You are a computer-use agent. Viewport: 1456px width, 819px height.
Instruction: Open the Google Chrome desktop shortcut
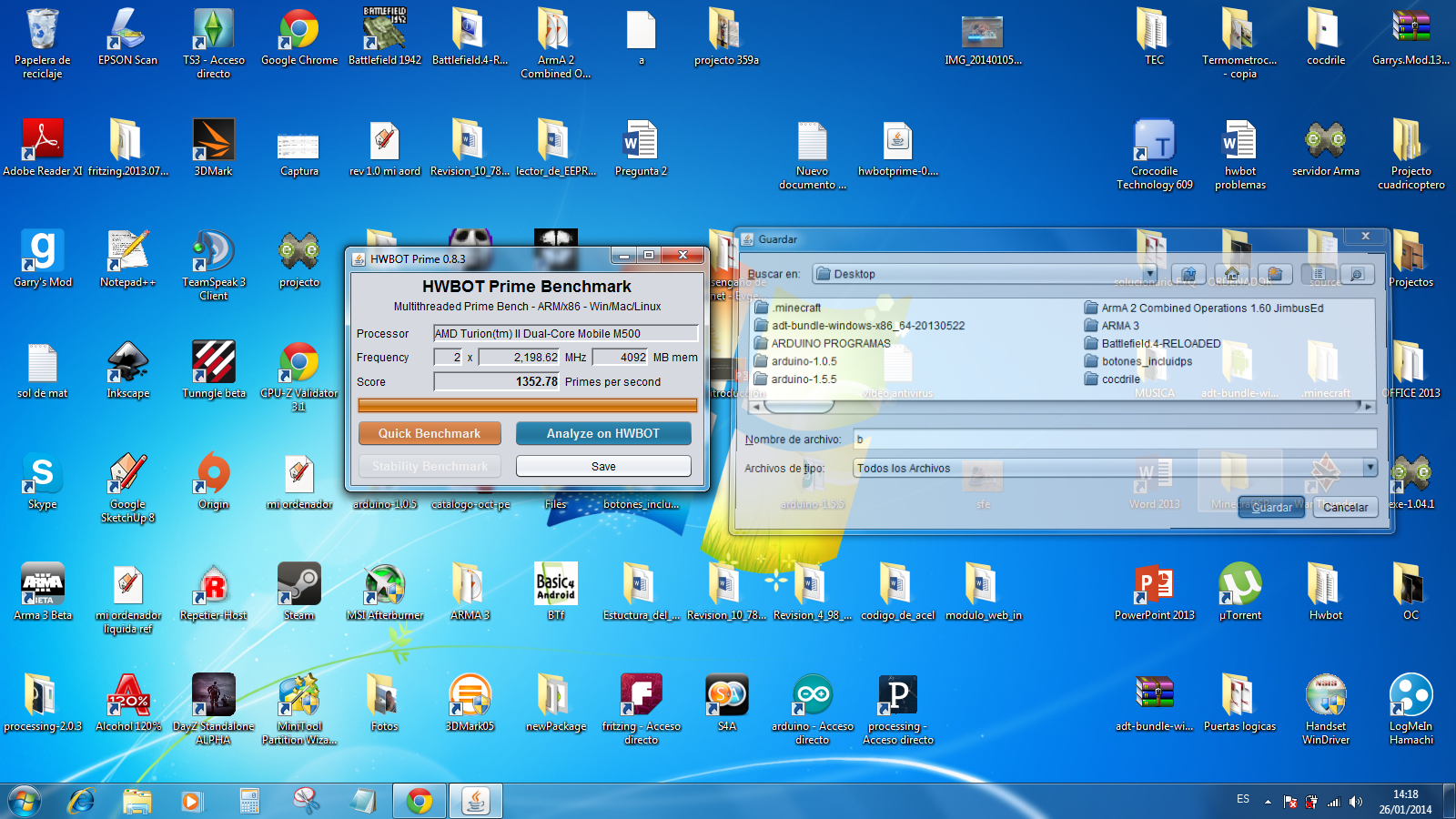click(299, 38)
